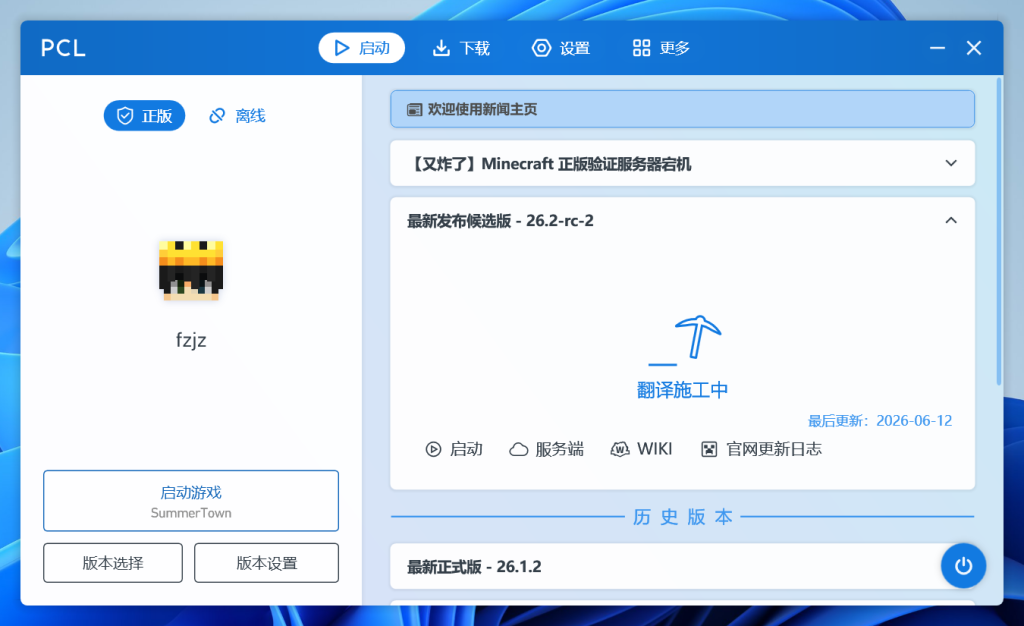Click the 欢迎使用新闻主页 banner
Screen dimensions: 1024x626
[682, 109]
